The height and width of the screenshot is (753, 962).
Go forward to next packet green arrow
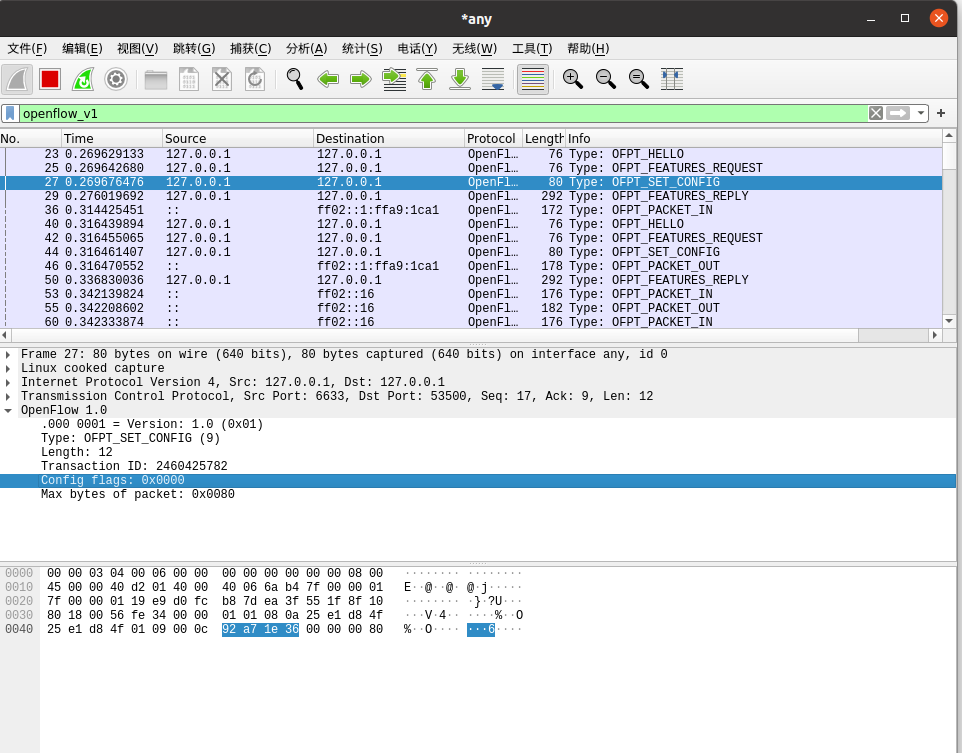click(x=361, y=79)
